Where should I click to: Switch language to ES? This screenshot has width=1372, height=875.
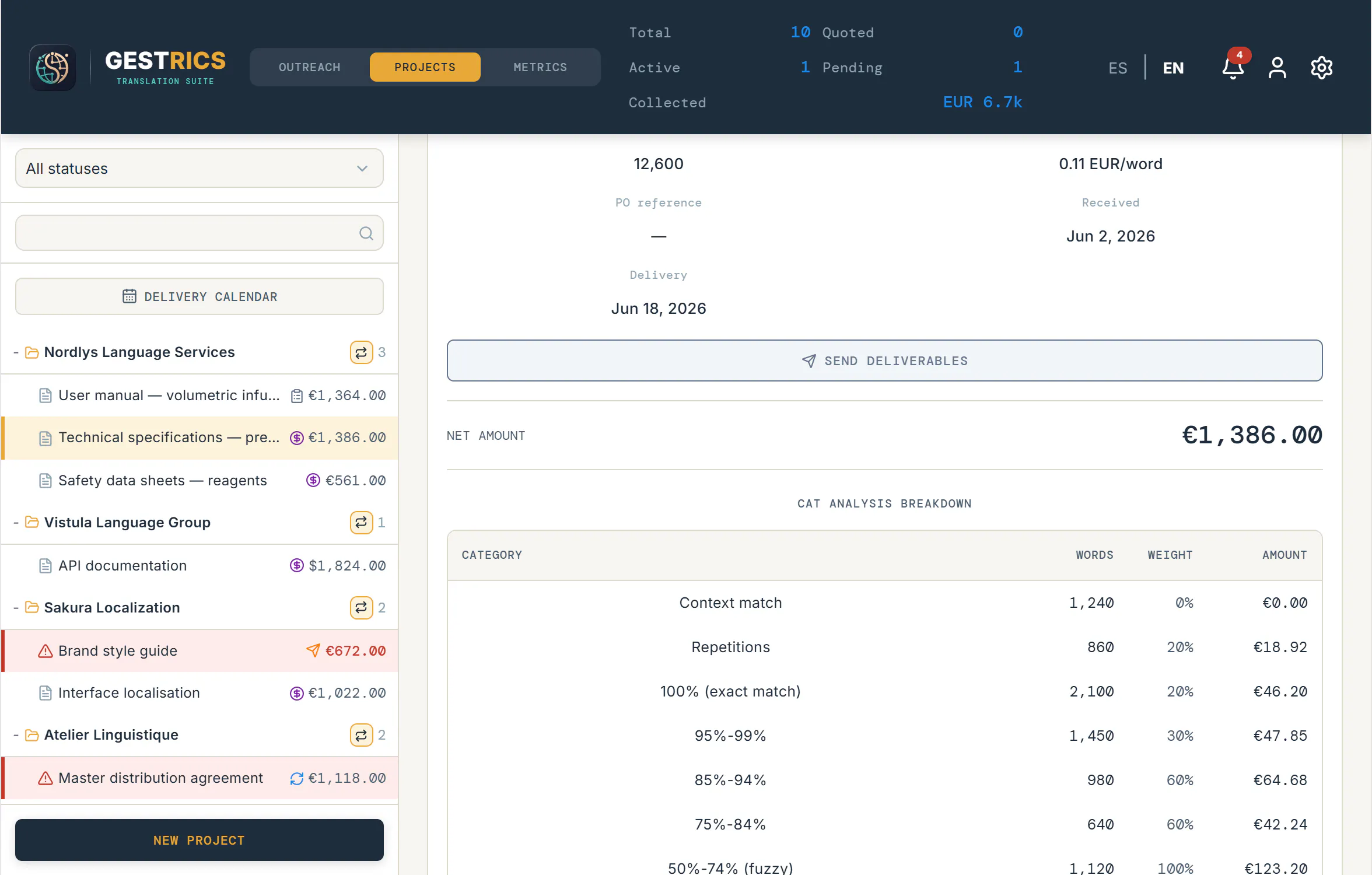1118,68
